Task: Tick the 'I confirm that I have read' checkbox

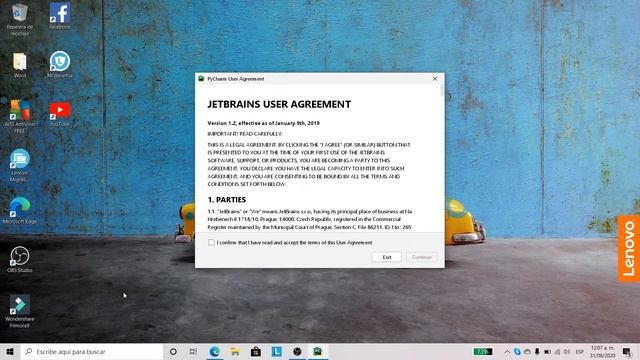Action: [211, 242]
